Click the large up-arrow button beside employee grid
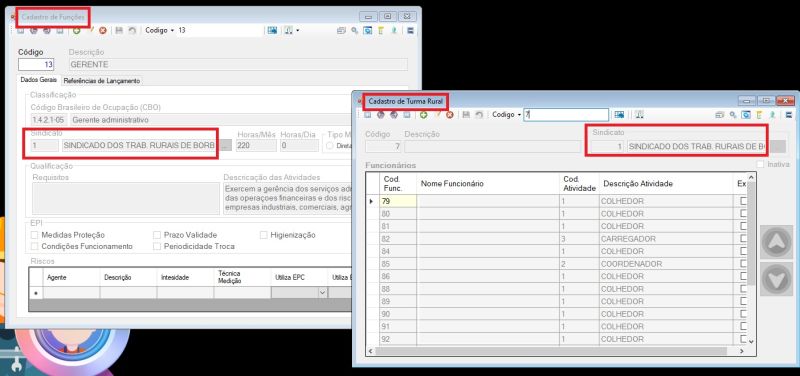This screenshot has height=376, width=800. point(776,242)
